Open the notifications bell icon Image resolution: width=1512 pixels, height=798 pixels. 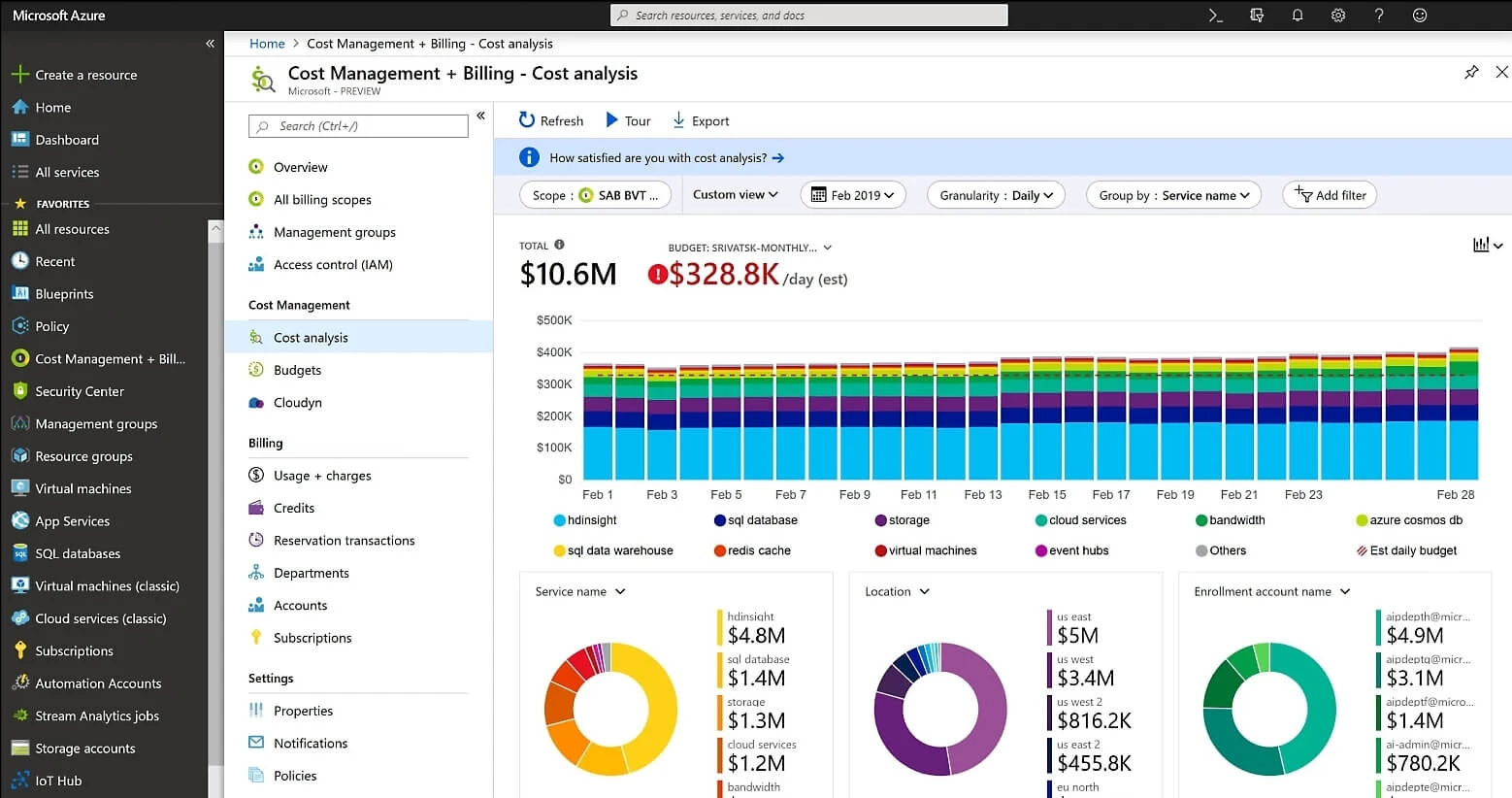tap(1297, 15)
